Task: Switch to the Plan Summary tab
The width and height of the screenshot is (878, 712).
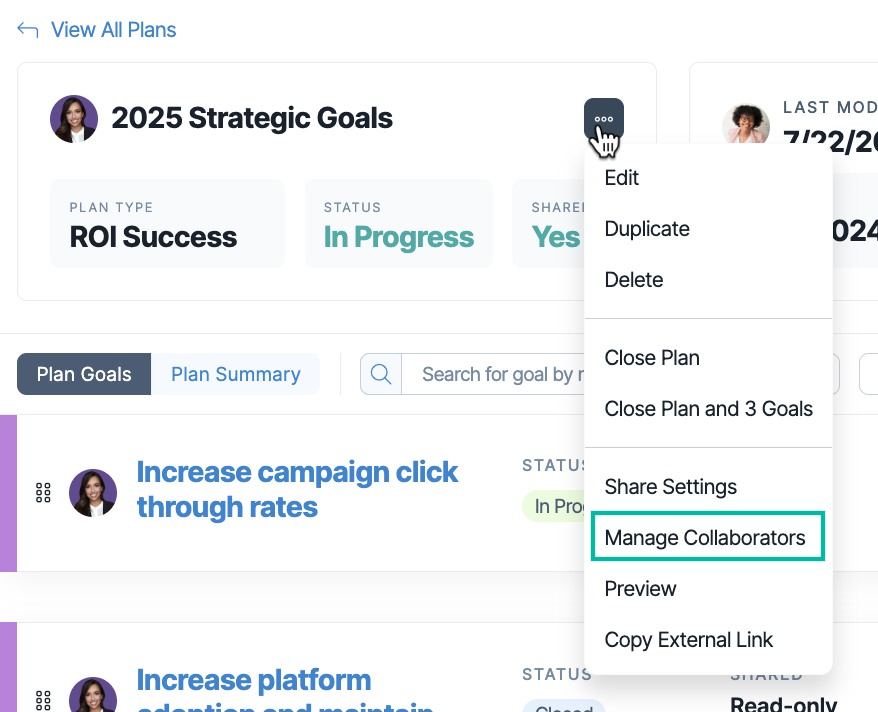Action: pyautogui.click(x=235, y=374)
